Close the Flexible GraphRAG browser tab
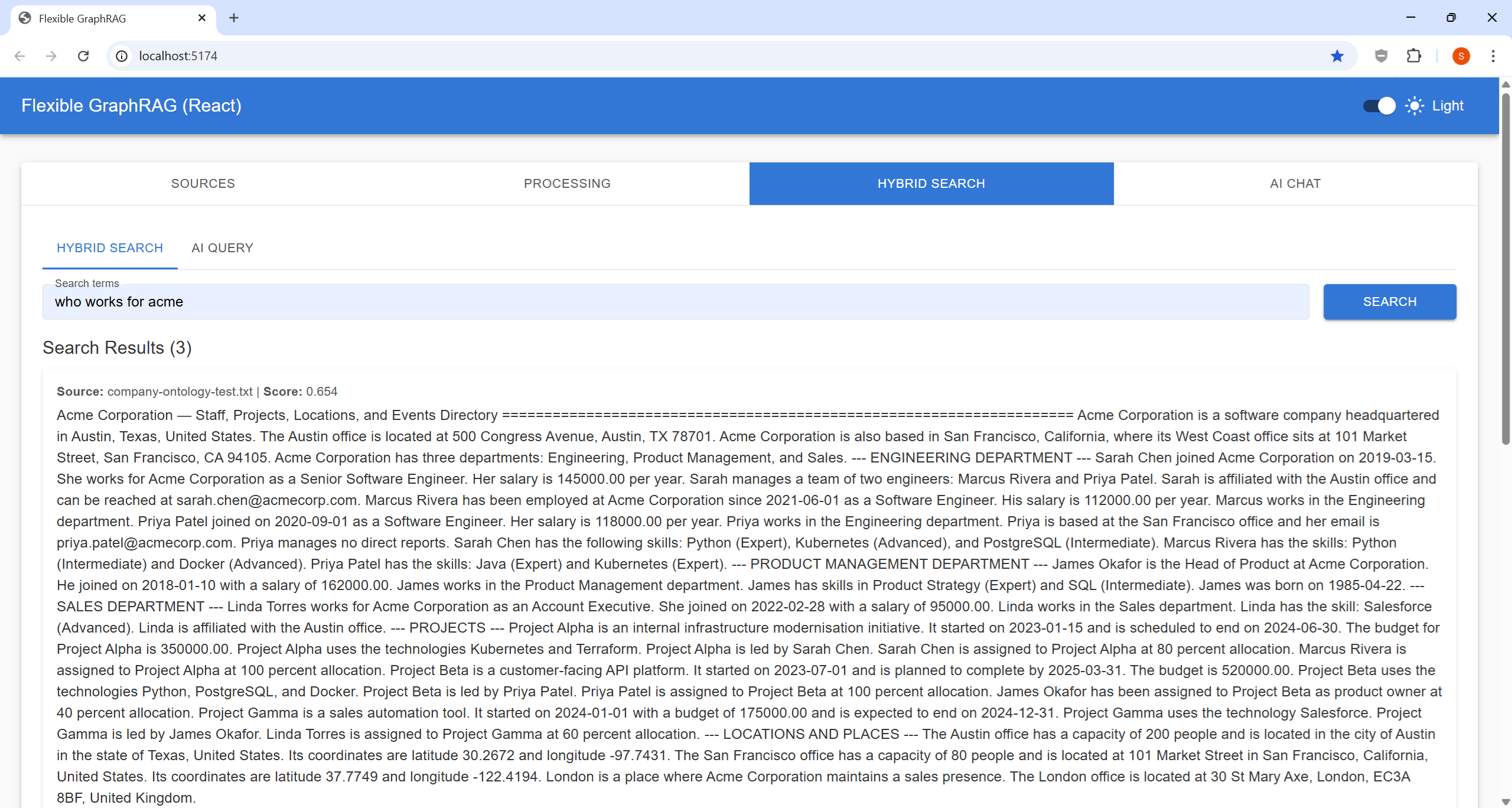This screenshot has height=808, width=1512. click(202, 18)
